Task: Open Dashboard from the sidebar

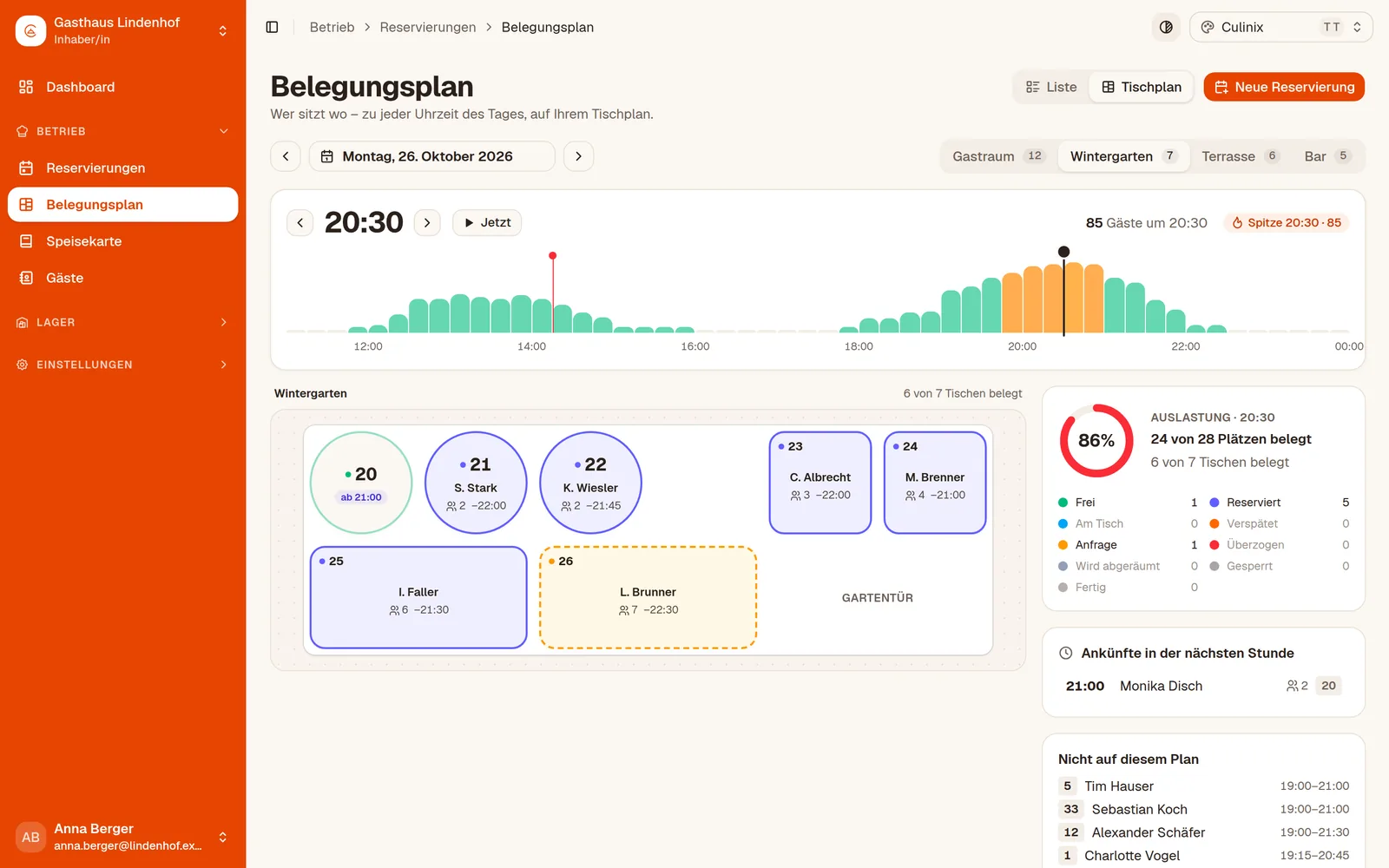Action: click(x=122, y=87)
